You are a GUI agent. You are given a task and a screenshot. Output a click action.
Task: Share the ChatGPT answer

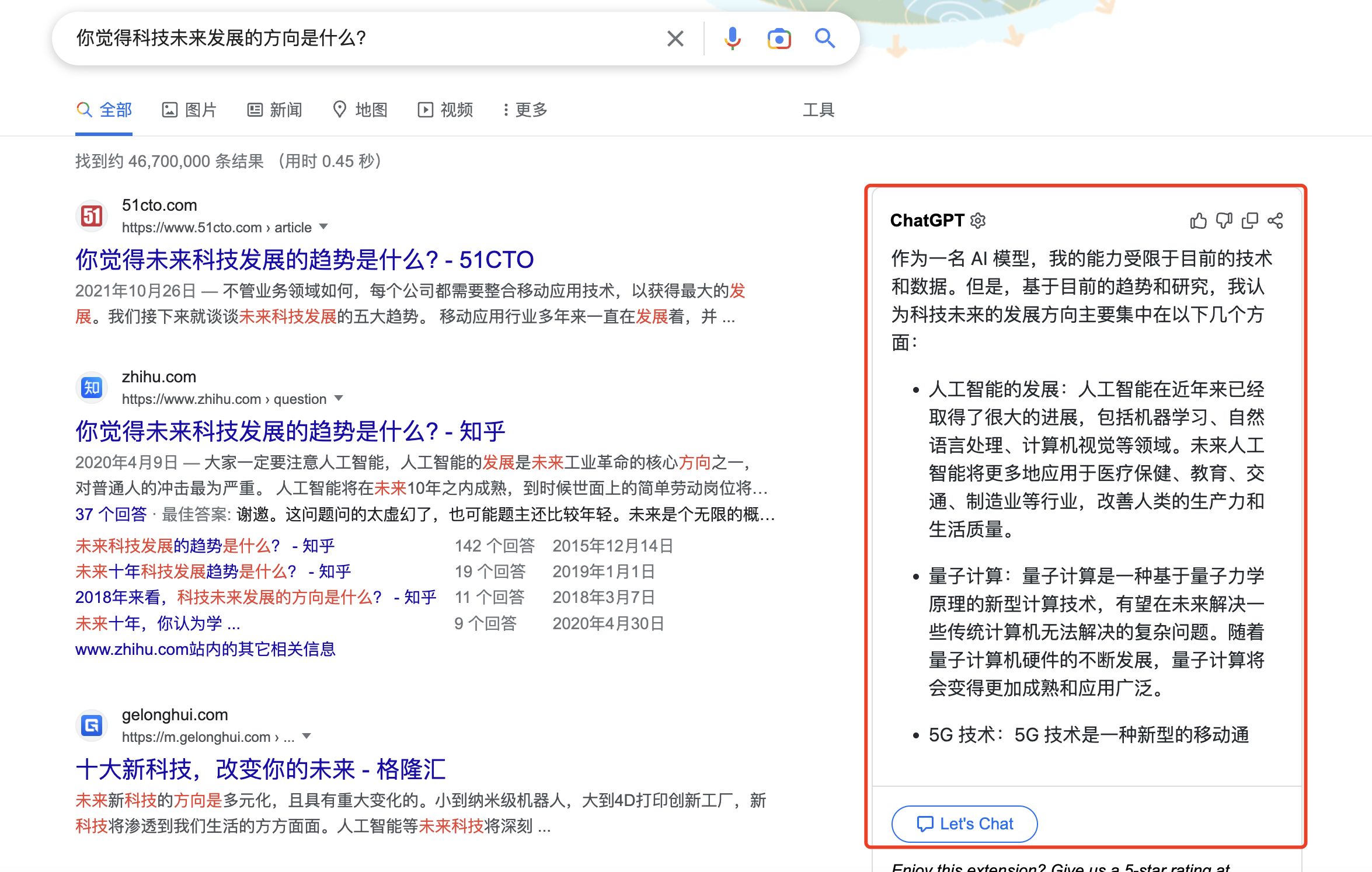1275,221
